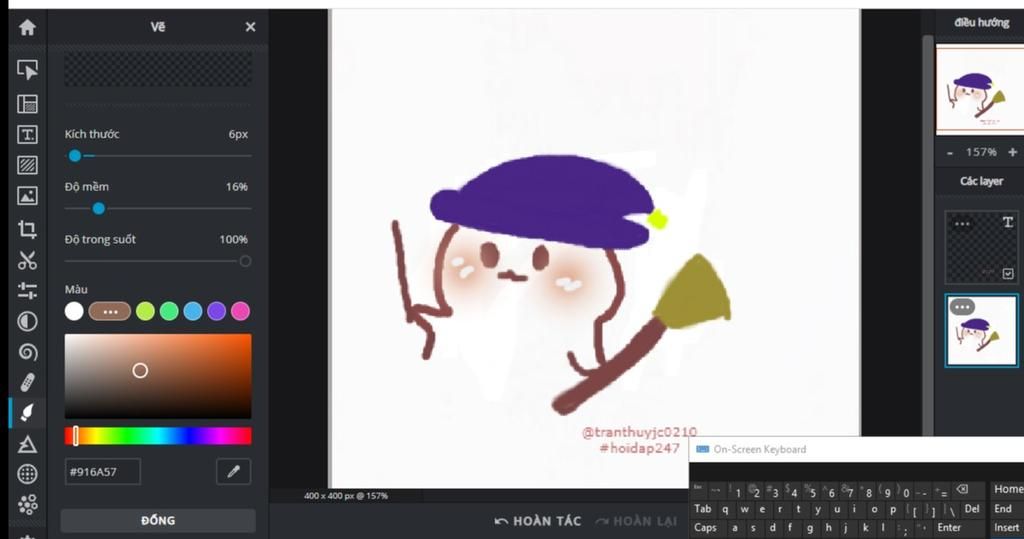Select the Heal bandage tool
The width and height of the screenshot is (1024, 539).
tap(27, 382)
